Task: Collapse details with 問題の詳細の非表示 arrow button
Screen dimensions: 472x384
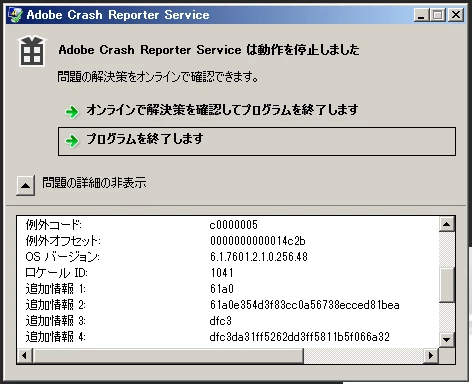Action: click(26, 185)
